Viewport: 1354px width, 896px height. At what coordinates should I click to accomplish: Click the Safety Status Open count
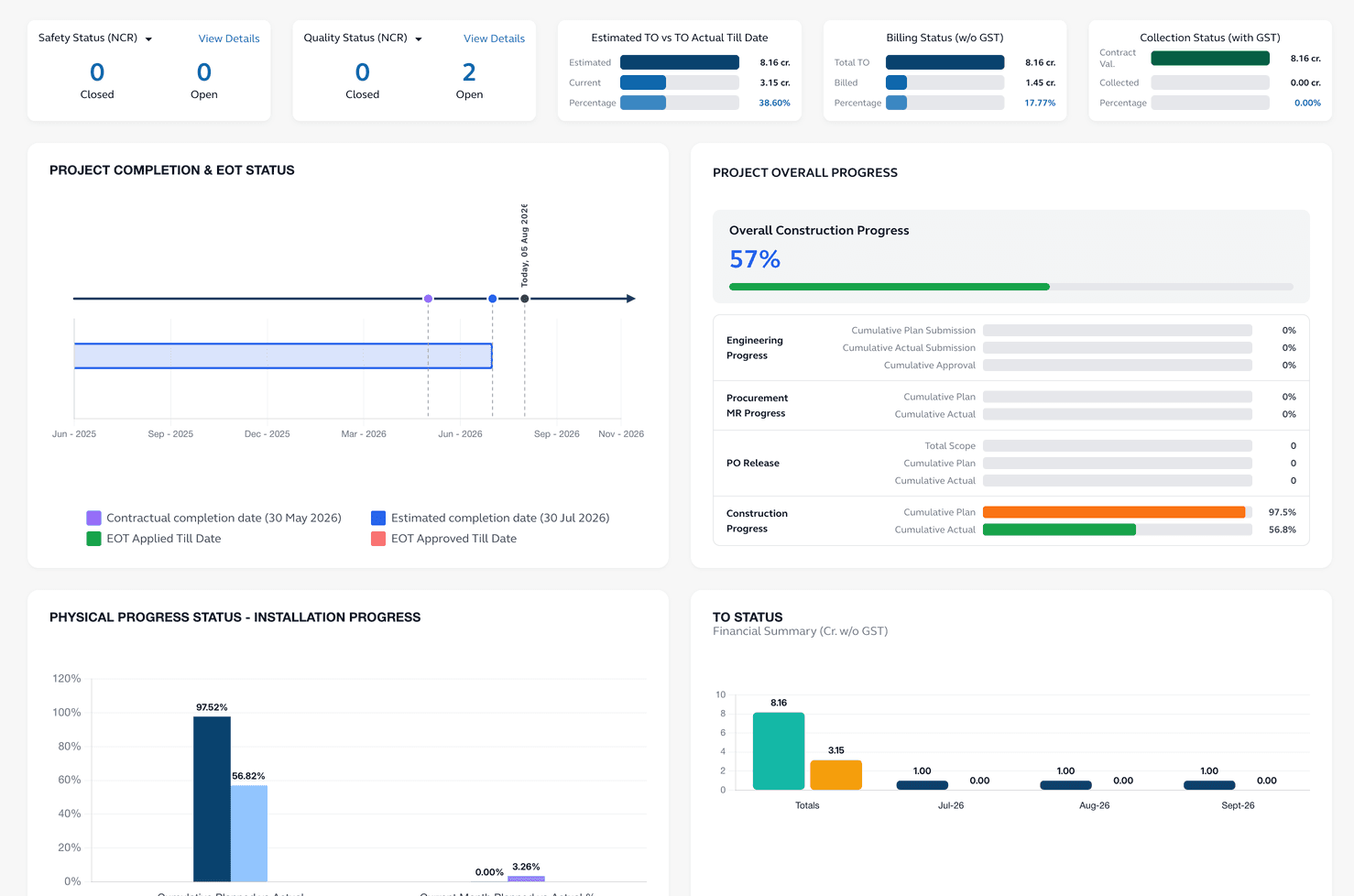coord(204,72)
